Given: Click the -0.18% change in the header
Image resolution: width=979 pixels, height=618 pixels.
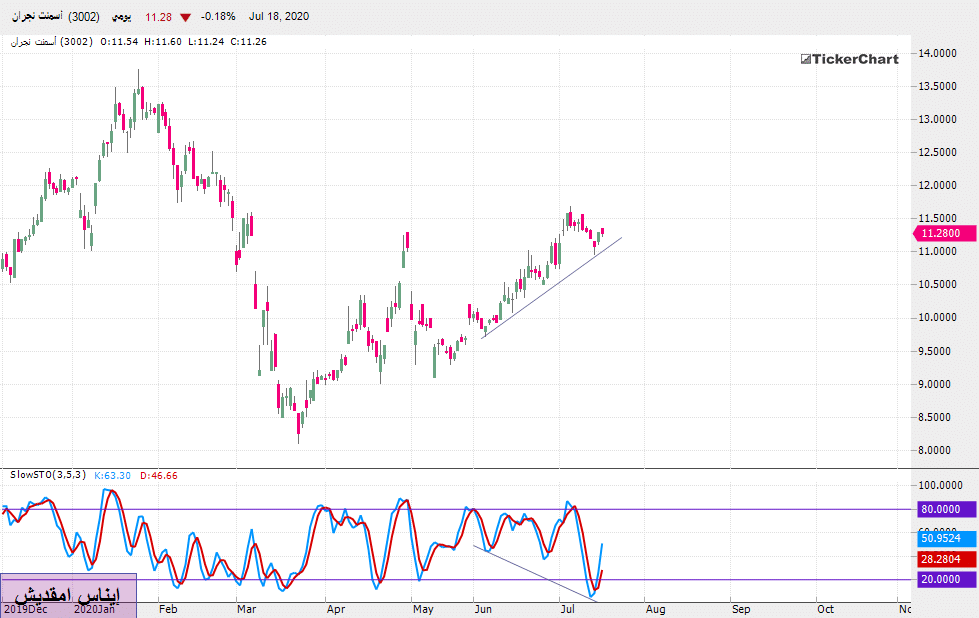Looking at the screenshot, I should click(x=219, y=17).
